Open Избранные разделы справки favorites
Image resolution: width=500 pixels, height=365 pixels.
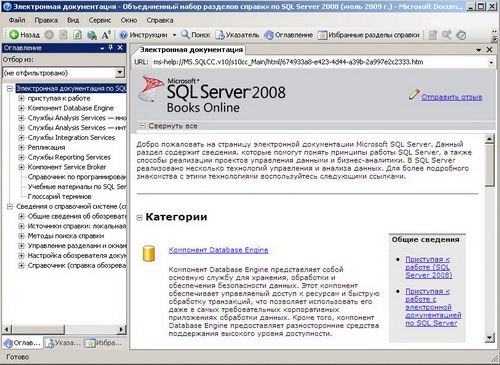(369, 35)
